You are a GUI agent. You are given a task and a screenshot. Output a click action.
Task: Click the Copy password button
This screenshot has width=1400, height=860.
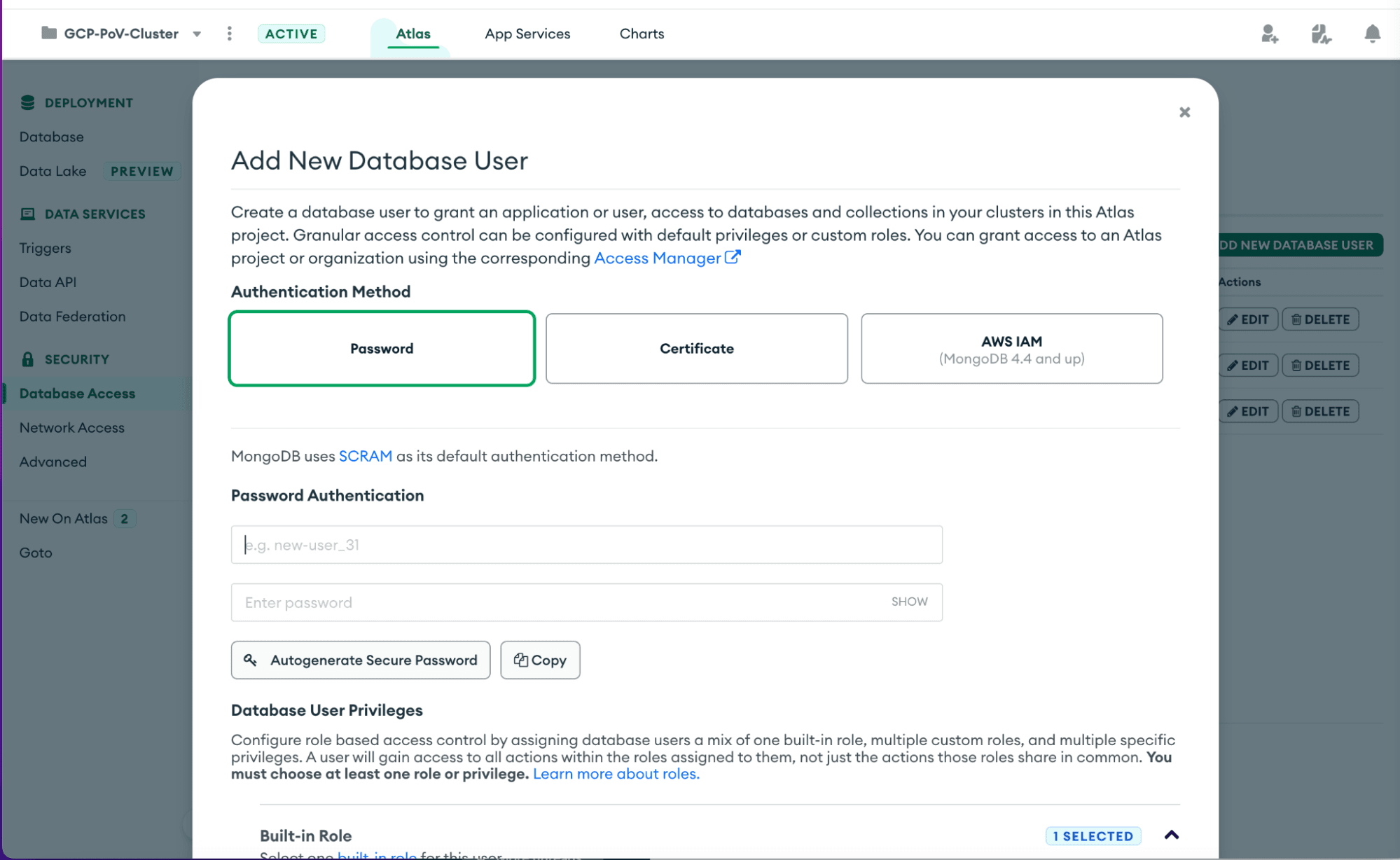tap(540, 660)
